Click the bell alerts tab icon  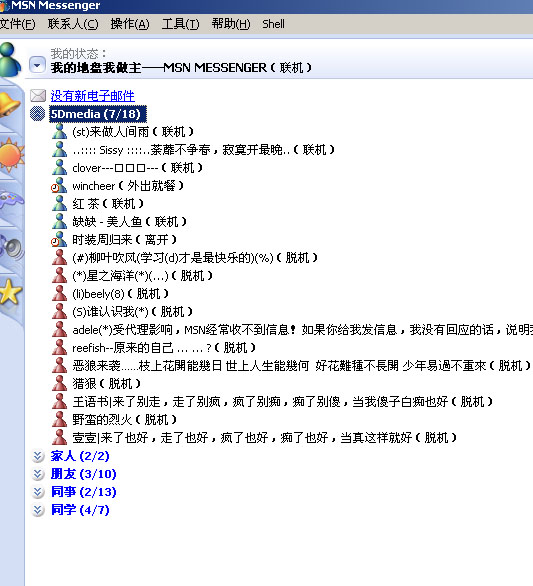(x=9, y=105)
